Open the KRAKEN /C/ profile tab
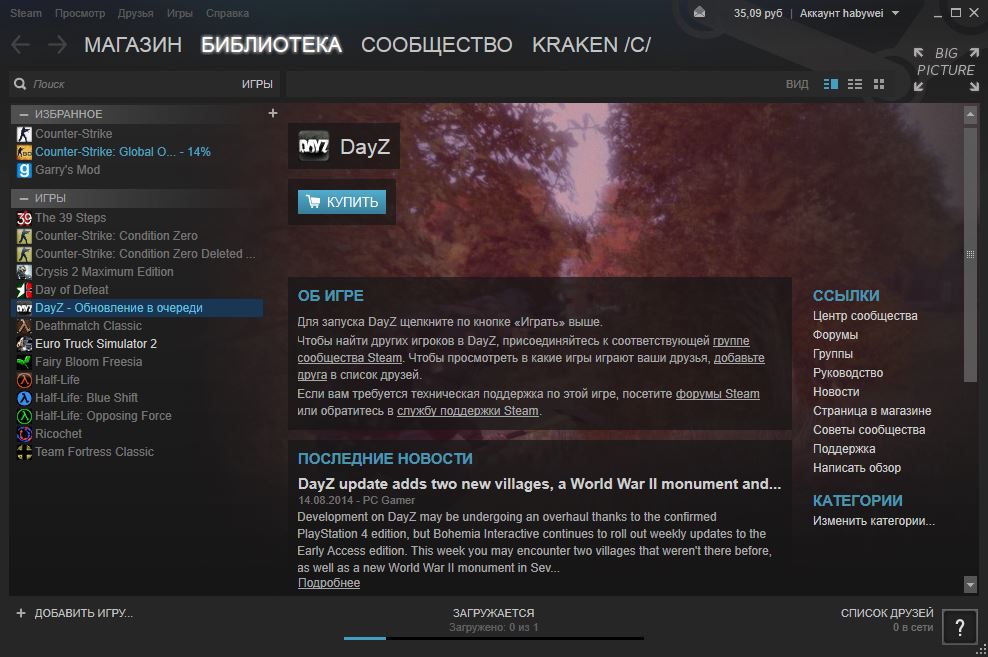 point(591,45)
